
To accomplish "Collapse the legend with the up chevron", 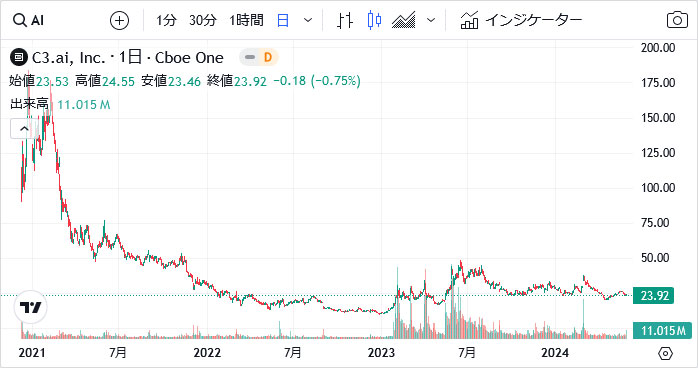I will point(24,129).
